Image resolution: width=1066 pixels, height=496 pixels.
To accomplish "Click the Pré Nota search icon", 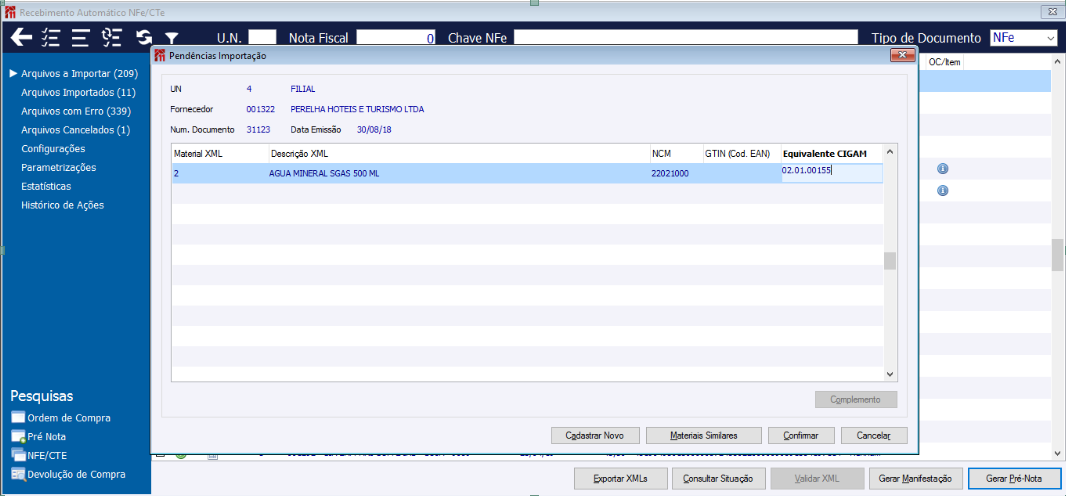I will 18,437.
